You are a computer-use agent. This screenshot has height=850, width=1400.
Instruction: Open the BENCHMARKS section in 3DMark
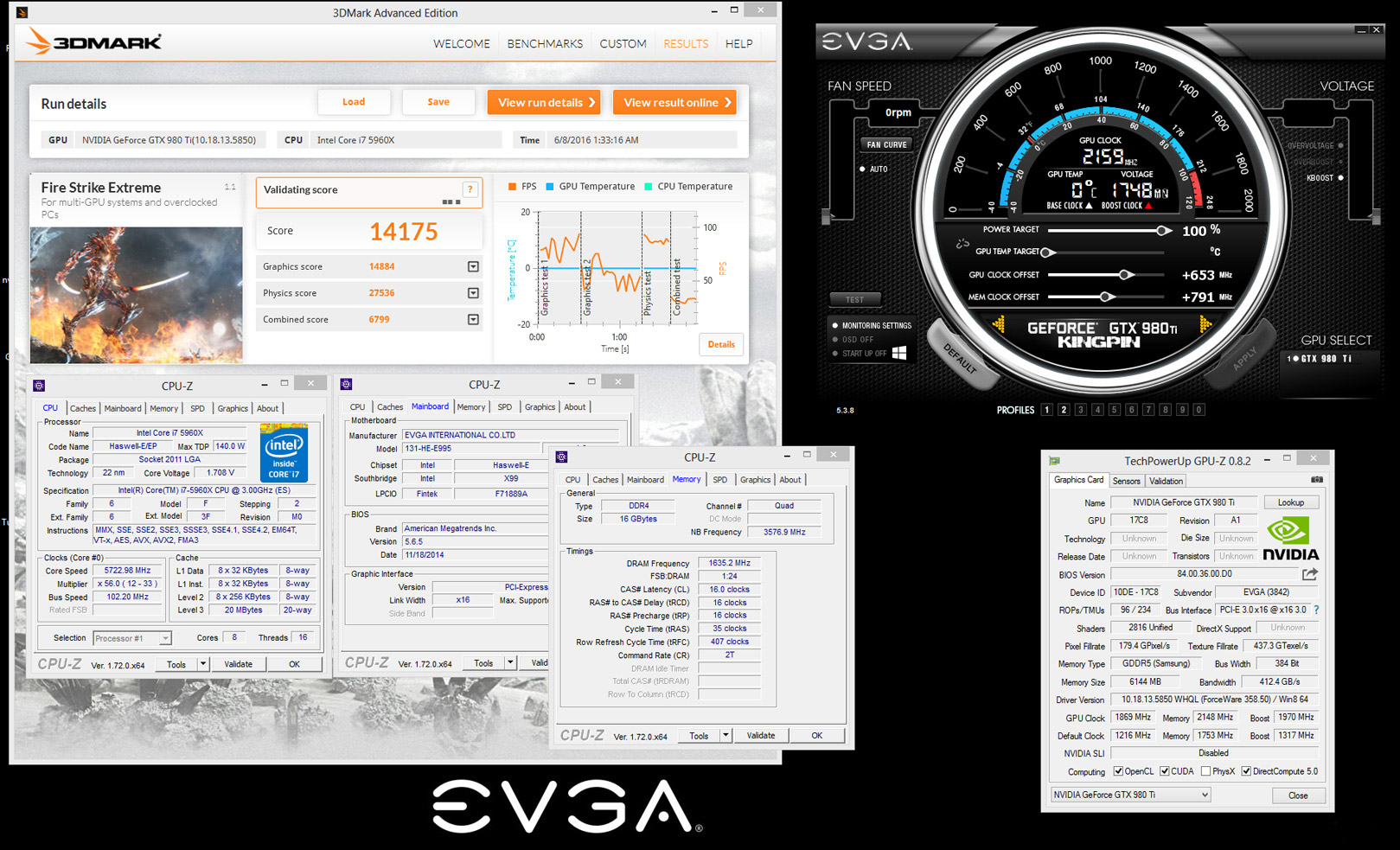(545, 43)
